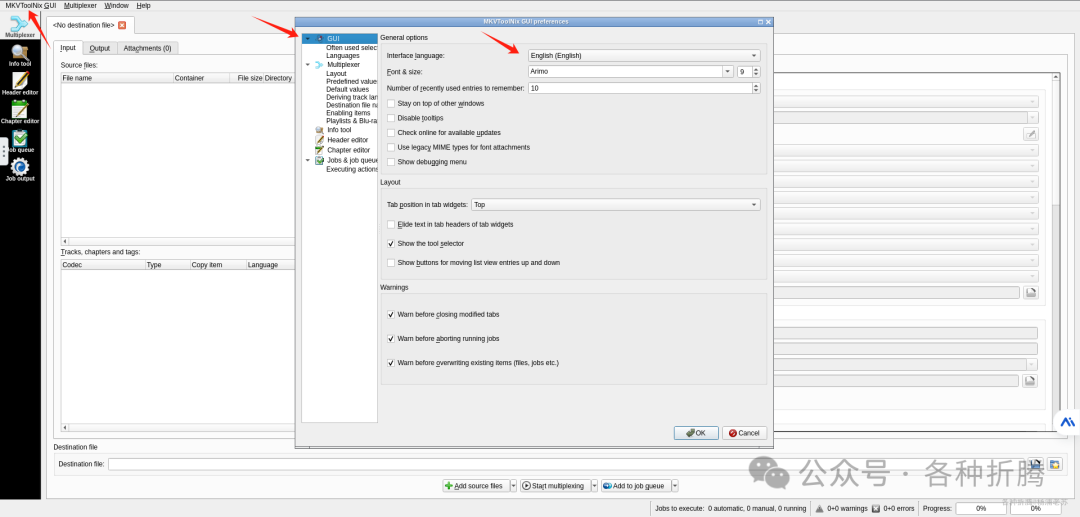This screenshot has height=517, width=1080.
Task: Click the recently used entries spinner arrows
Action: [x=756, y=88]
